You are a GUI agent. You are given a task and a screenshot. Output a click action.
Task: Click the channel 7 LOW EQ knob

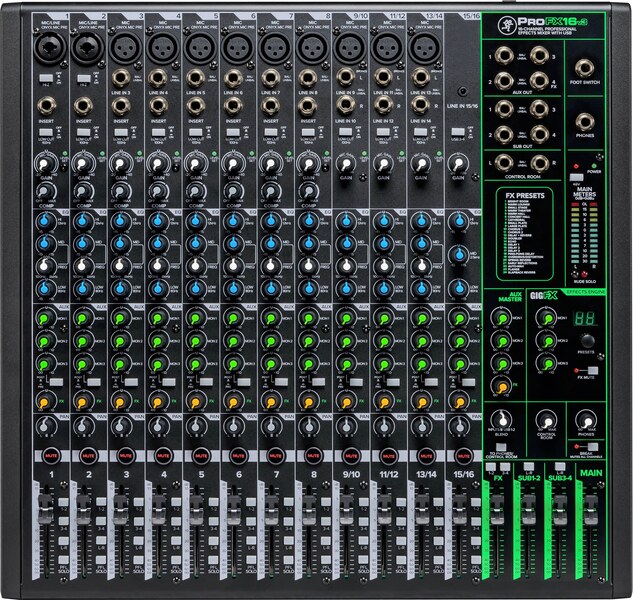(270, 288)
